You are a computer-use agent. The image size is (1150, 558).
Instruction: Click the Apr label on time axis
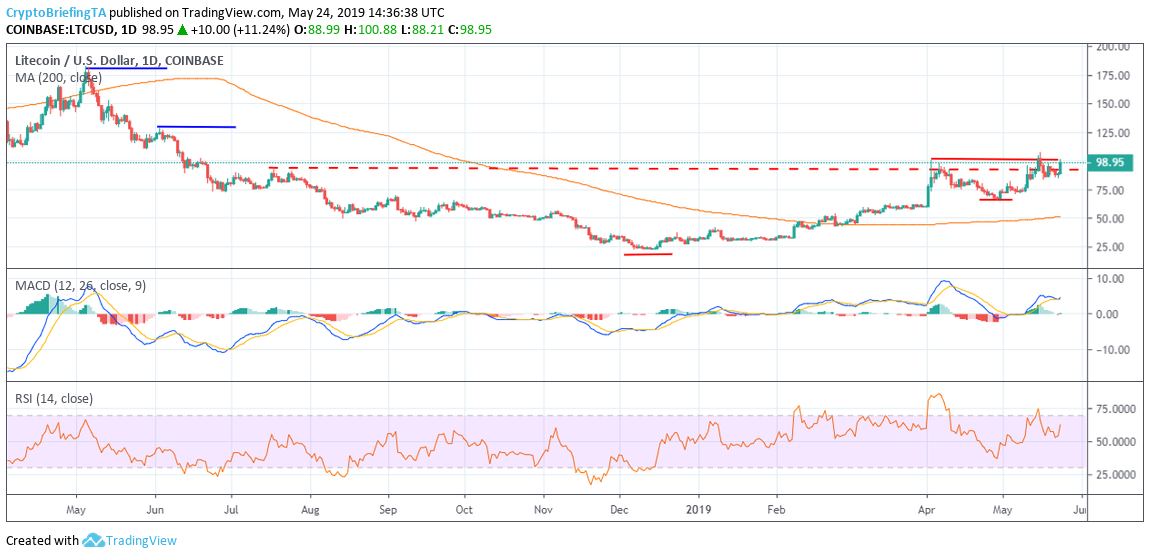click(x=928, y=507)
